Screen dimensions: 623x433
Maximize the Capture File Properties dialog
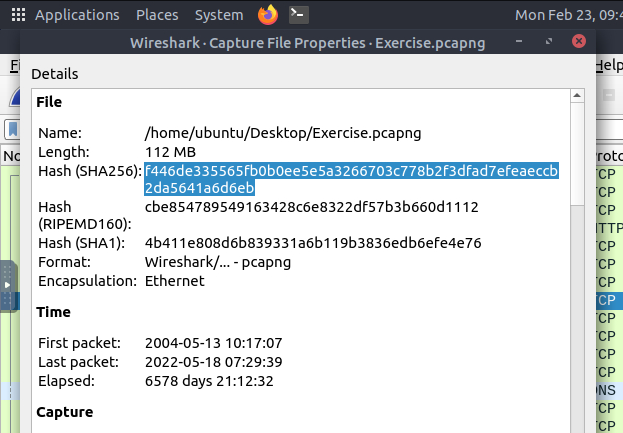(549, 41)
